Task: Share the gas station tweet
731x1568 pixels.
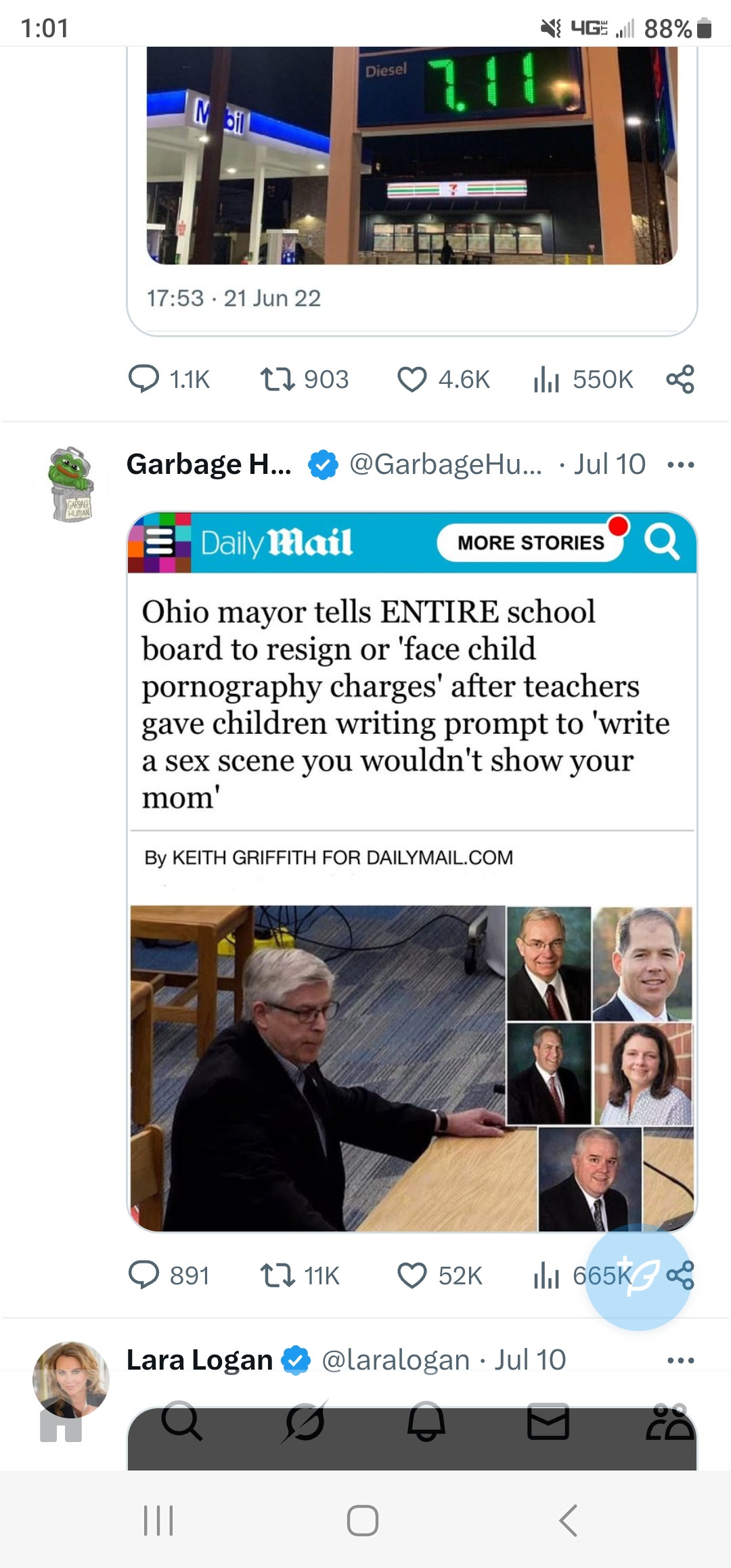Action: pyautogui.click(x=680, y=379)
